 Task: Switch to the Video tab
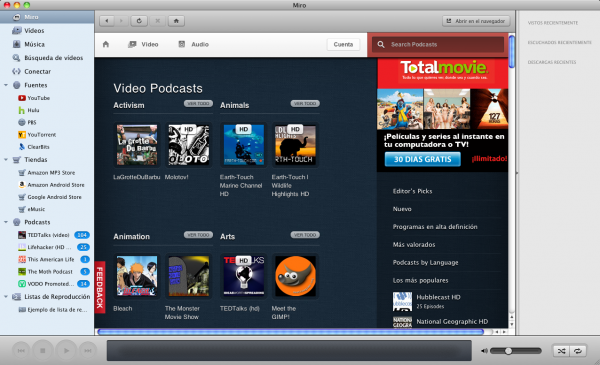[x=143, y=44]
